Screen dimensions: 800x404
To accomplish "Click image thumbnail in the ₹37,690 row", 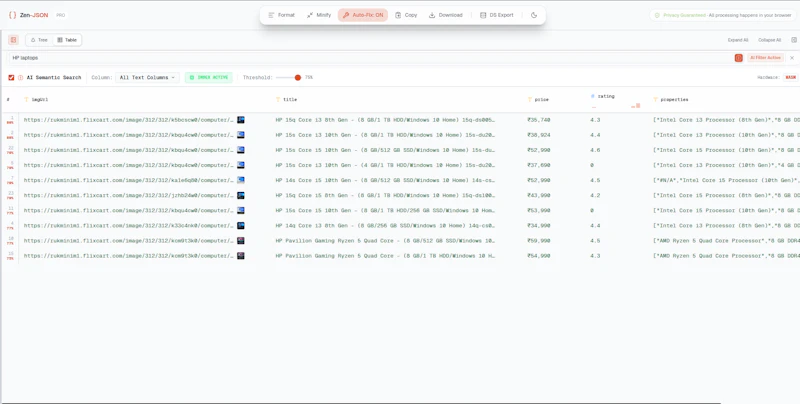I will pyautogui.click(x=241, y=165).
